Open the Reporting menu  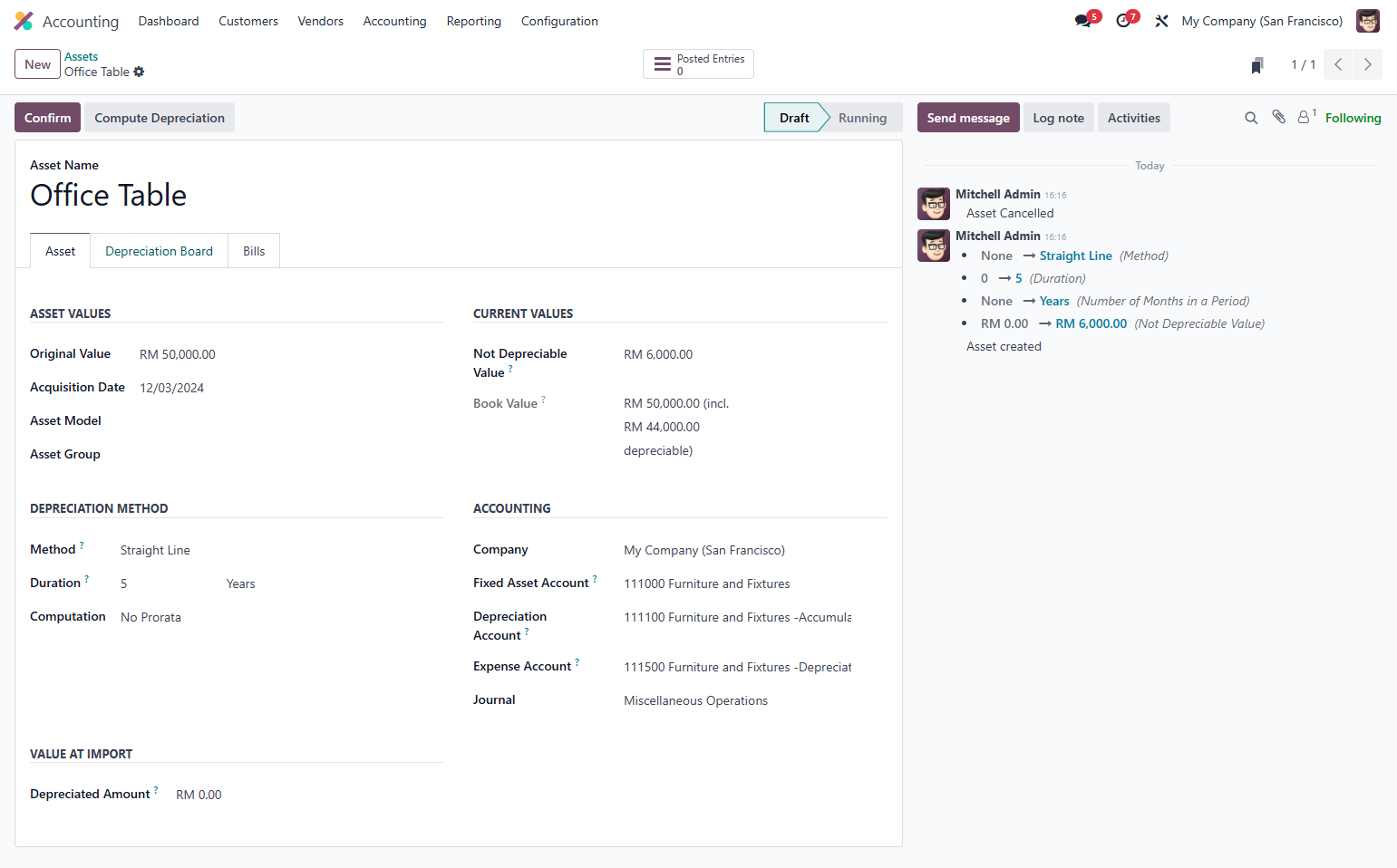(473, 21)
